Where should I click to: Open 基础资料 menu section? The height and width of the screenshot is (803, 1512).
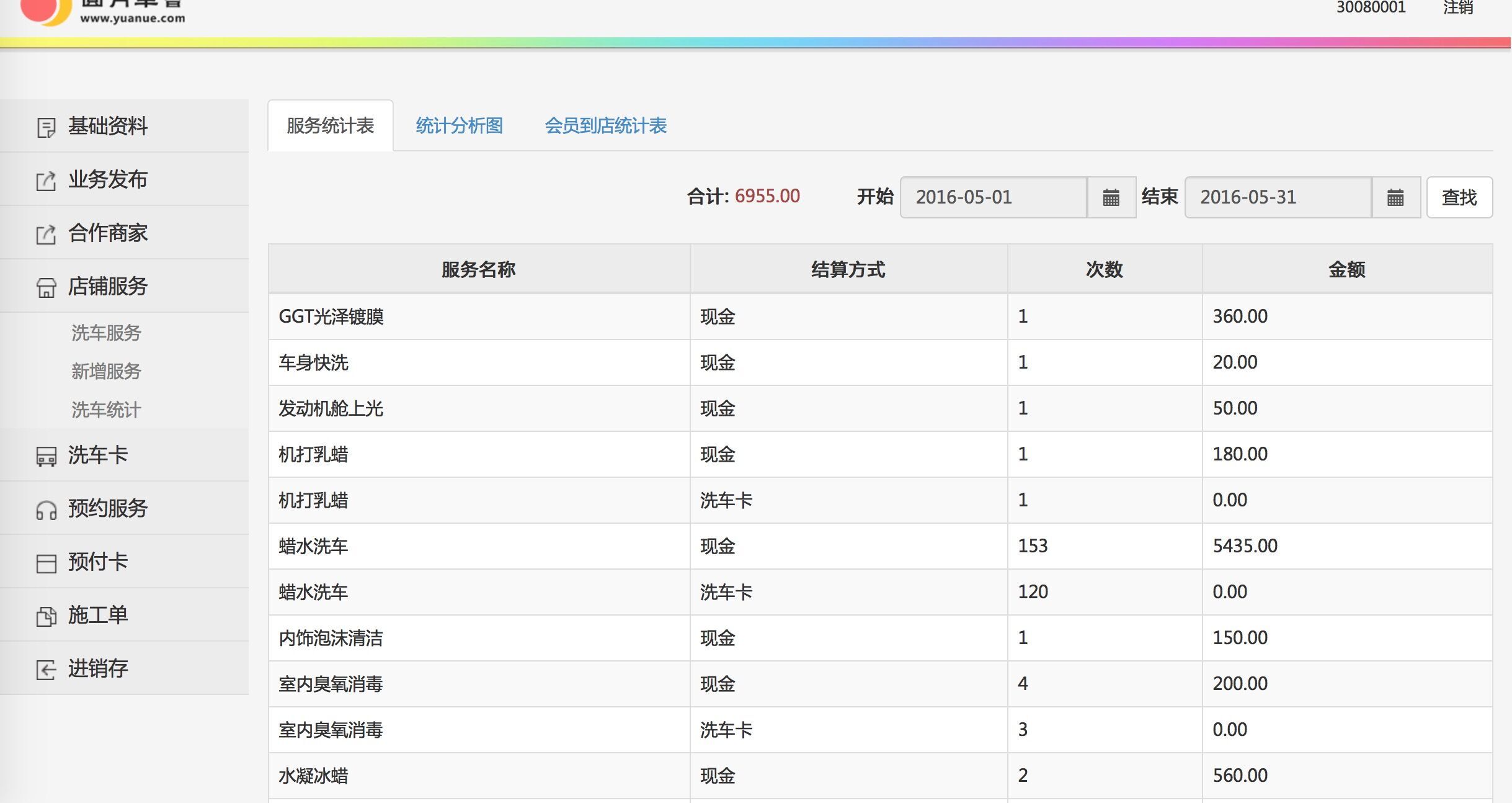coord(124,126)
